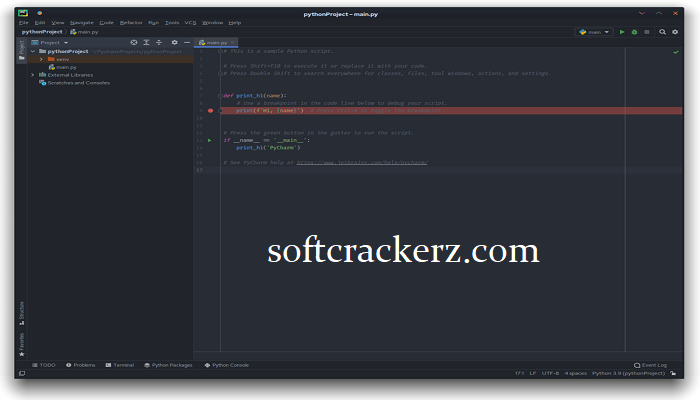Click the read-only lock icon in status bar
Viewport: 700px width, 400px height.
(x=673, y=373)
